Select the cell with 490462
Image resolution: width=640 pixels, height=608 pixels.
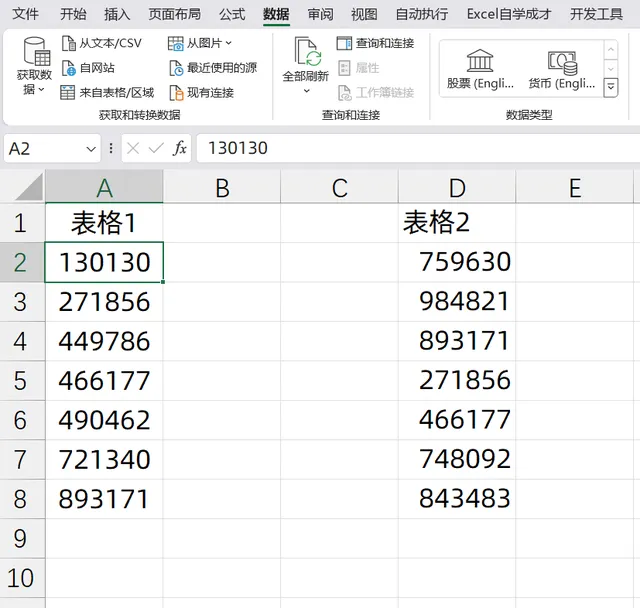(x=104, y=420)
